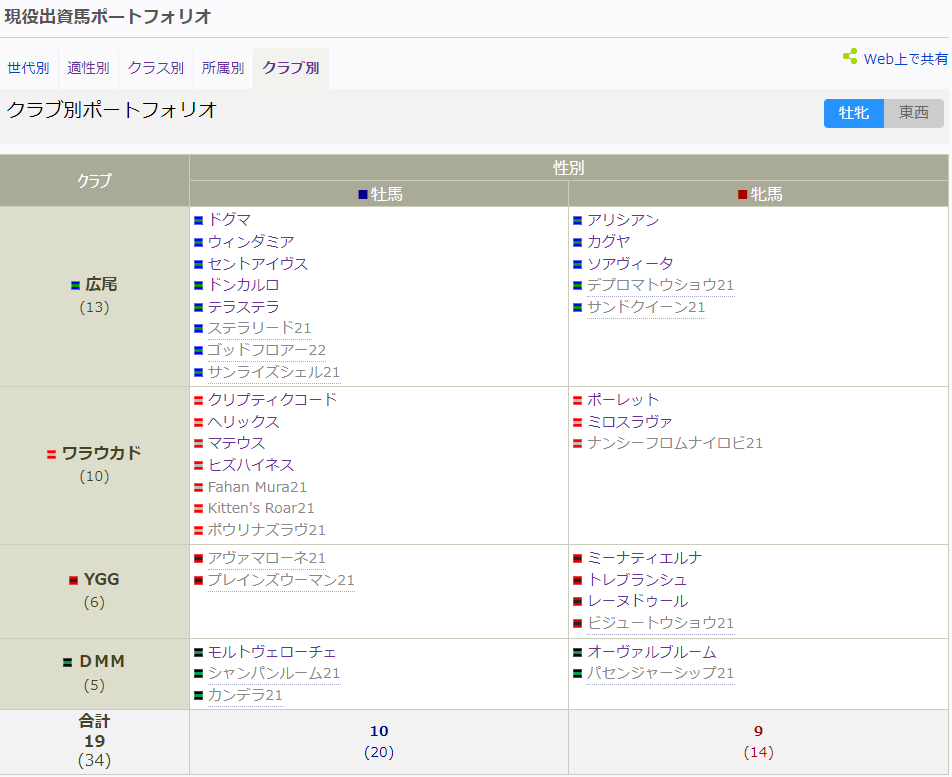Switch to the 世代別 tab

point(28,67)
